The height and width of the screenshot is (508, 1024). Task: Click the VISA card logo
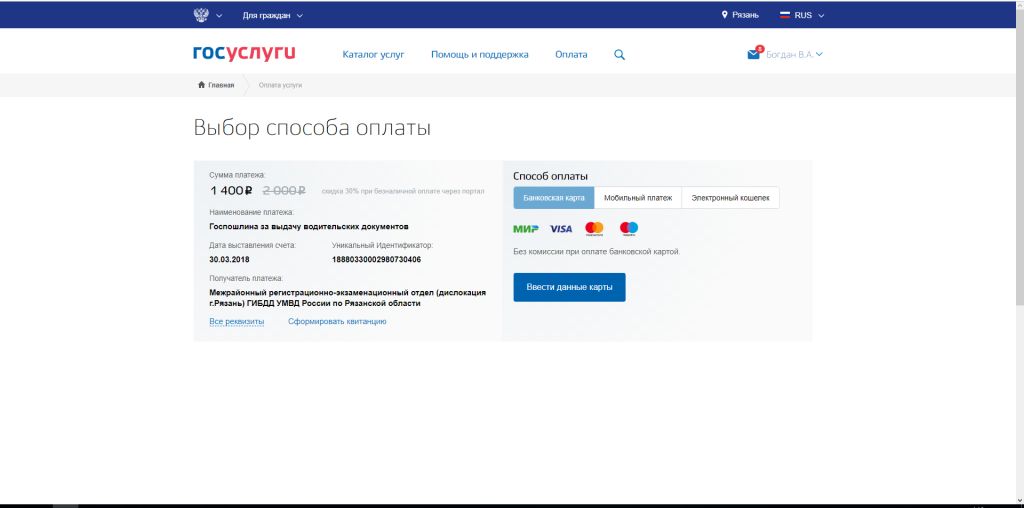[561, 229]
